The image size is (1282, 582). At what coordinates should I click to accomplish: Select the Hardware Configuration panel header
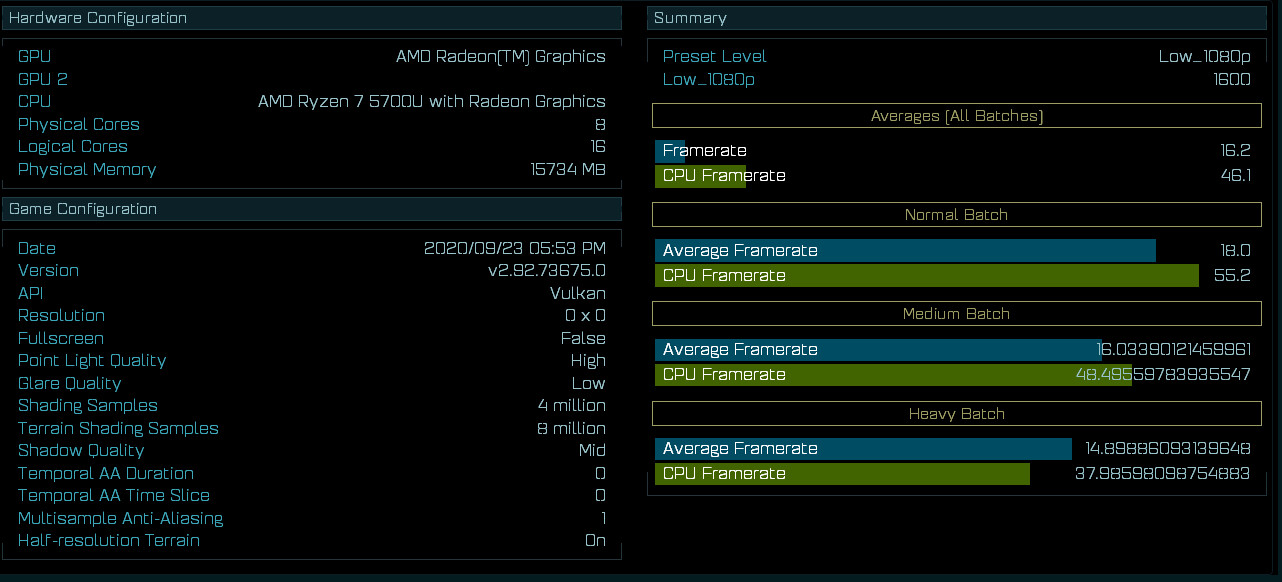click(x=311, y=18)
